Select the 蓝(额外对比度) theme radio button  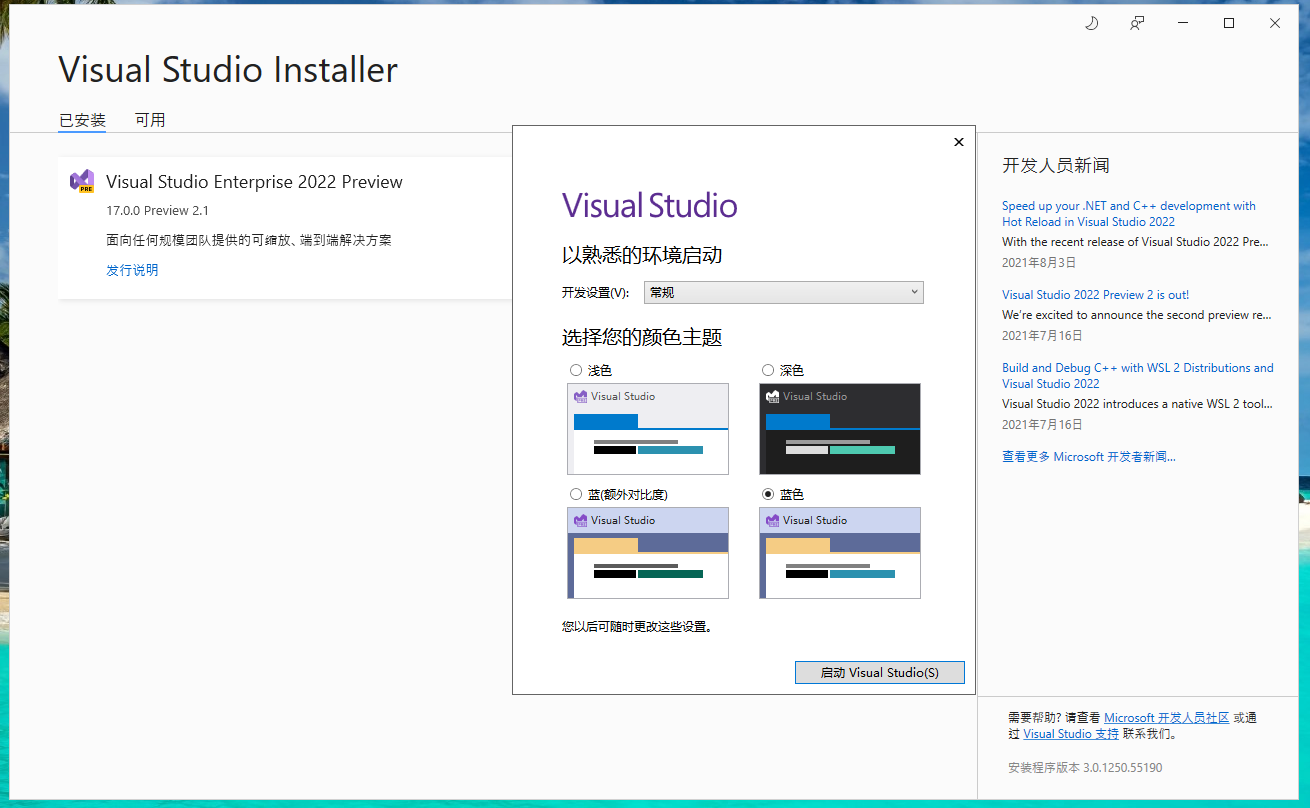[x=576, y=494]
